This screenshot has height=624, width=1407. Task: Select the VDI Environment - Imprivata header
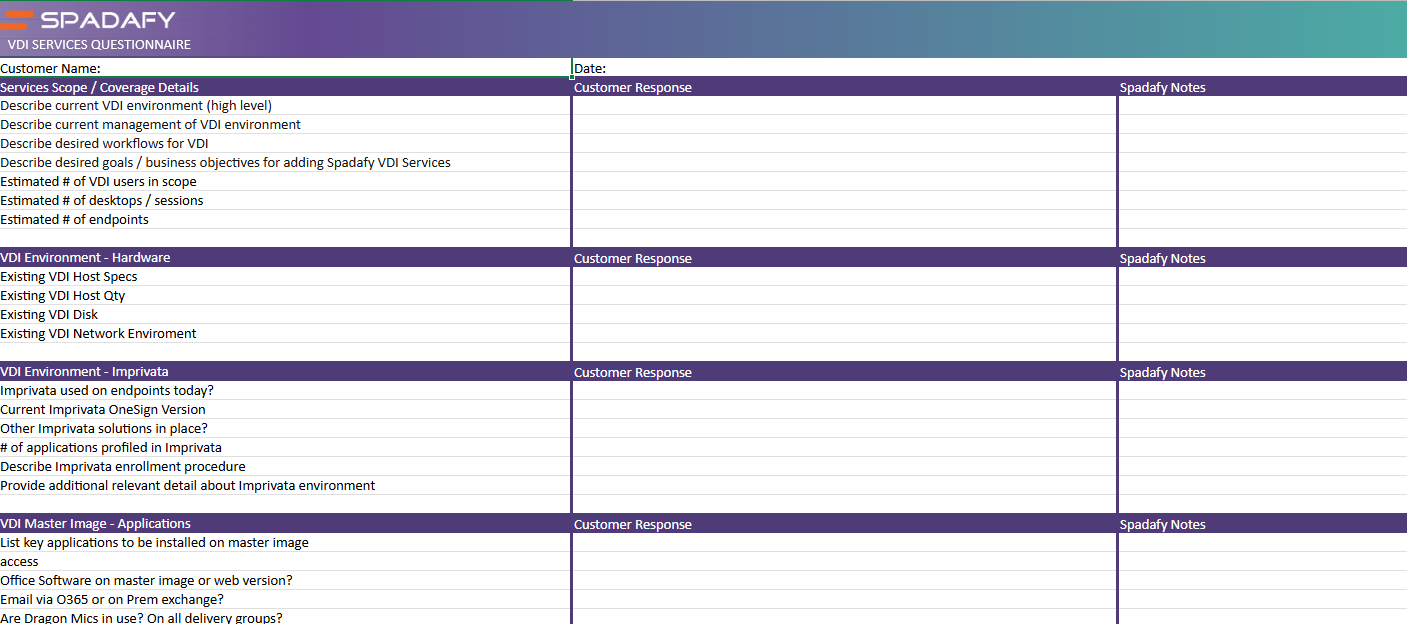[285, 371]
